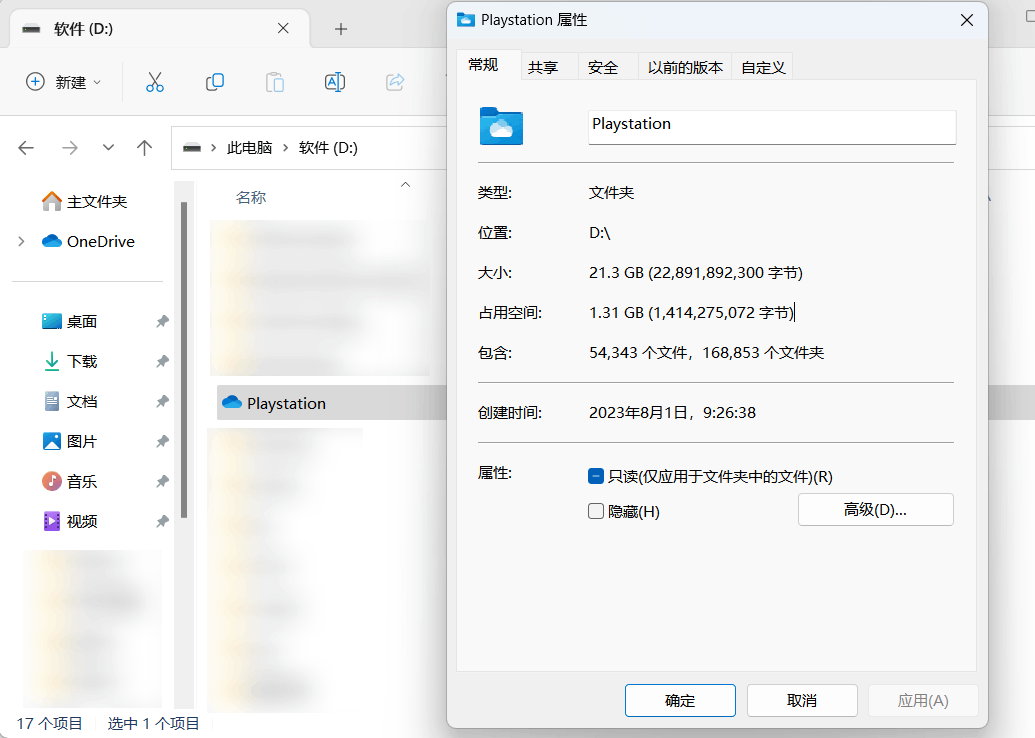Open the 新建 (New) menu button

tap(63, 82)
